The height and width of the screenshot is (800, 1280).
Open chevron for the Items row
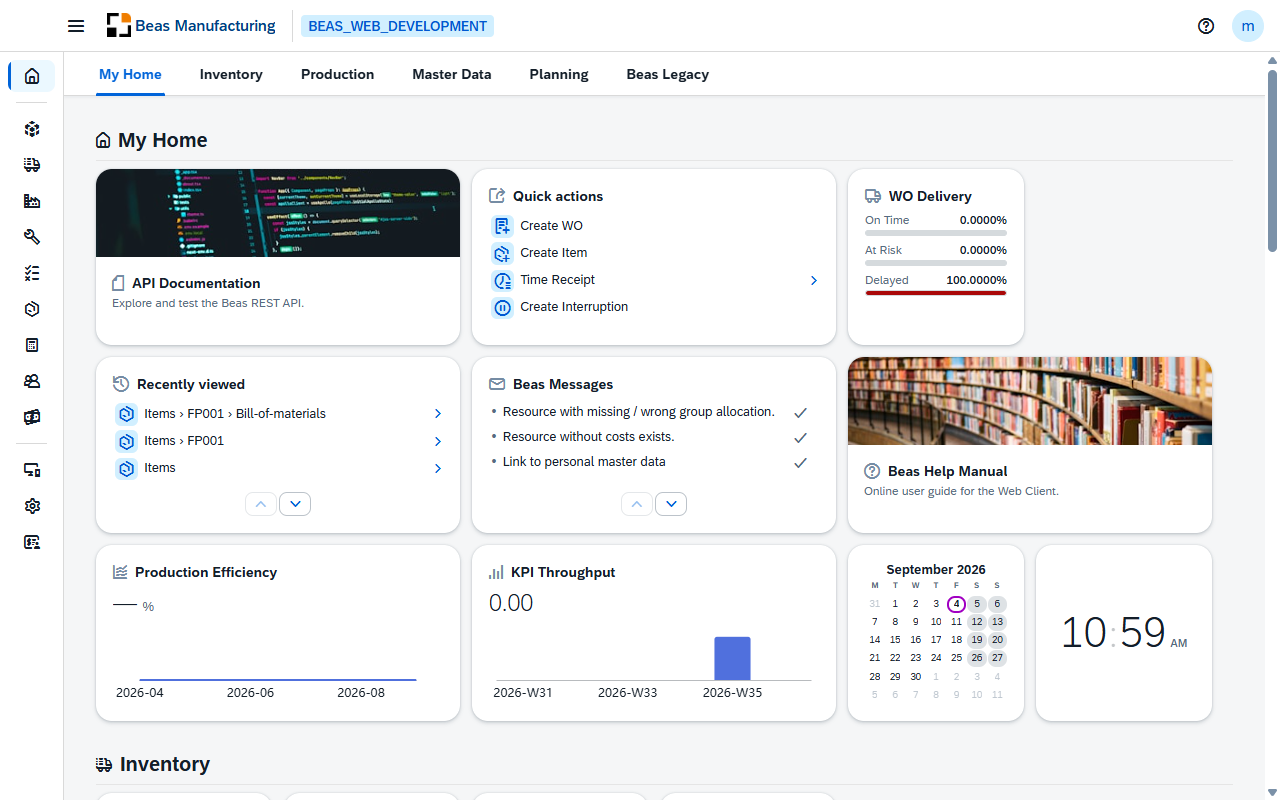(x=438, y=468)
